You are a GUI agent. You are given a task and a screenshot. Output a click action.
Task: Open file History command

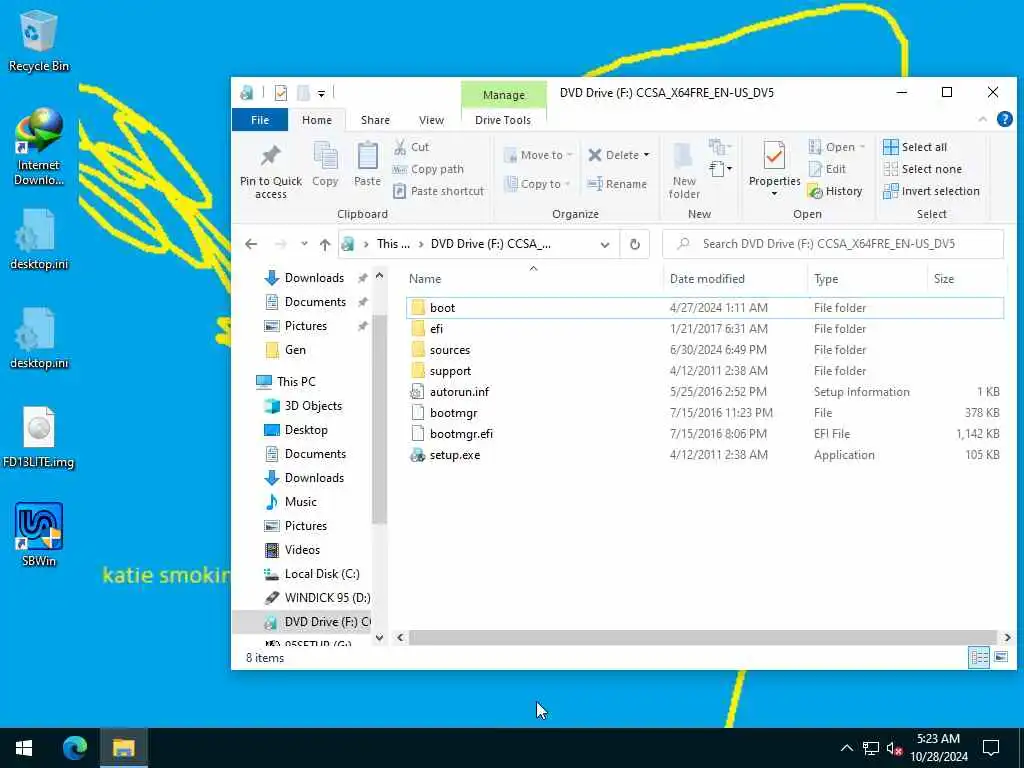(x=835, y=191)
